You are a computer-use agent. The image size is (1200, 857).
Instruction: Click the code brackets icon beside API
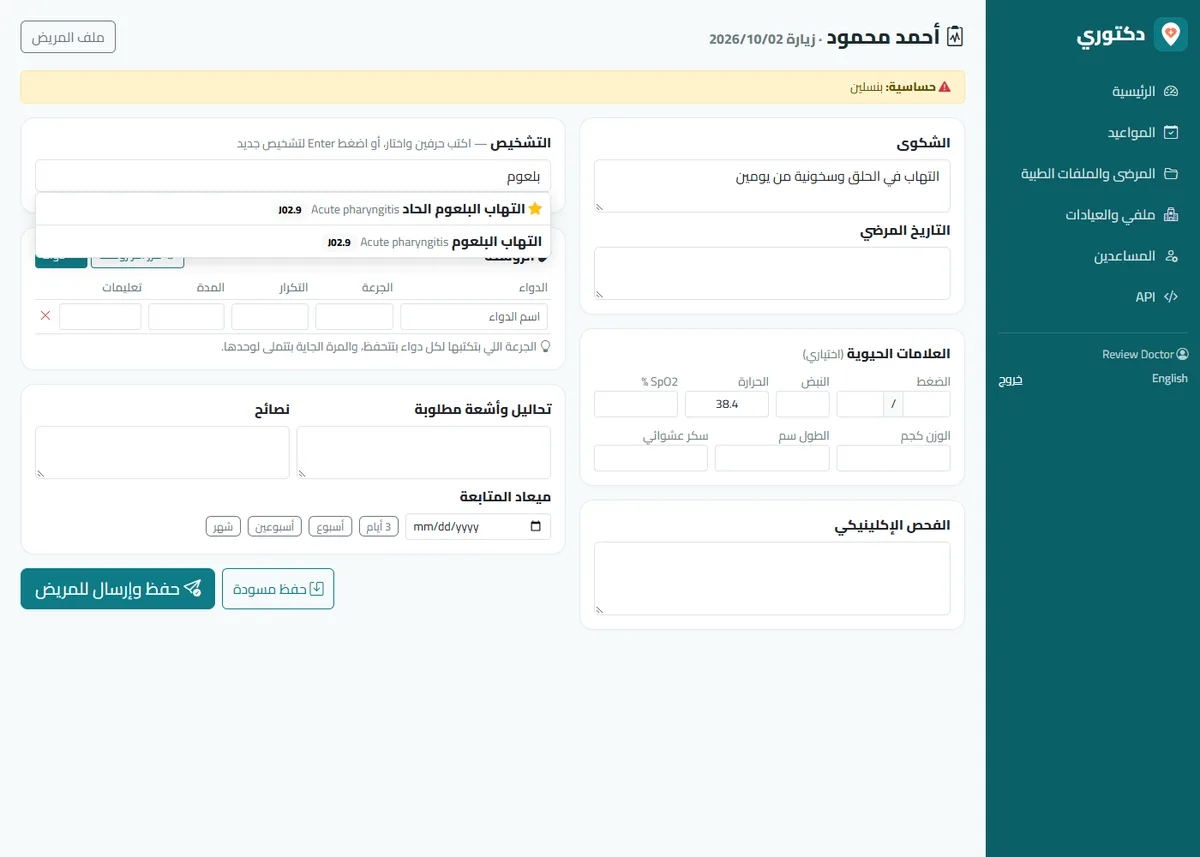click(x=1172, y=297)
